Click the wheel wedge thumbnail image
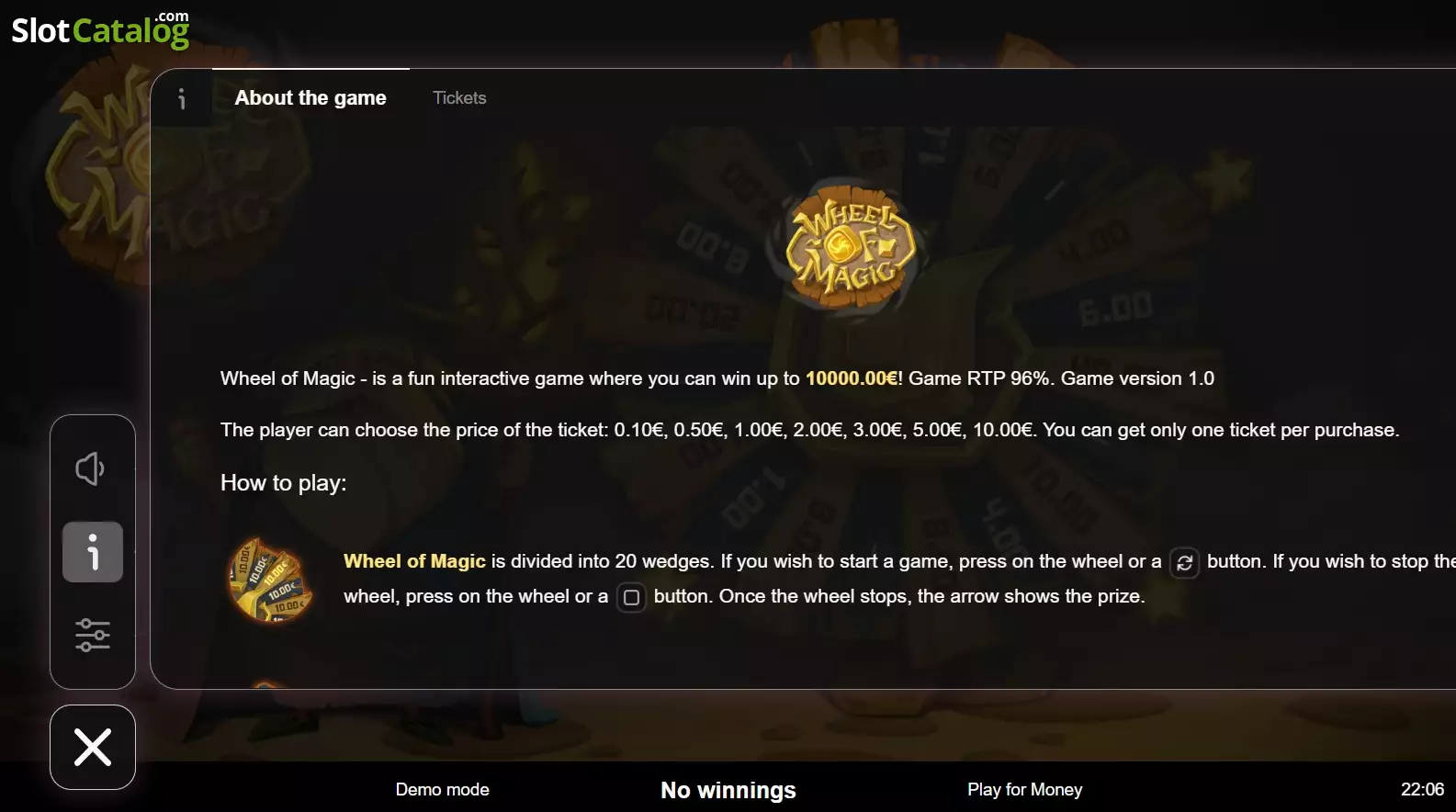The height and width of the screenshot is (812, 1456). coord(270,580)
